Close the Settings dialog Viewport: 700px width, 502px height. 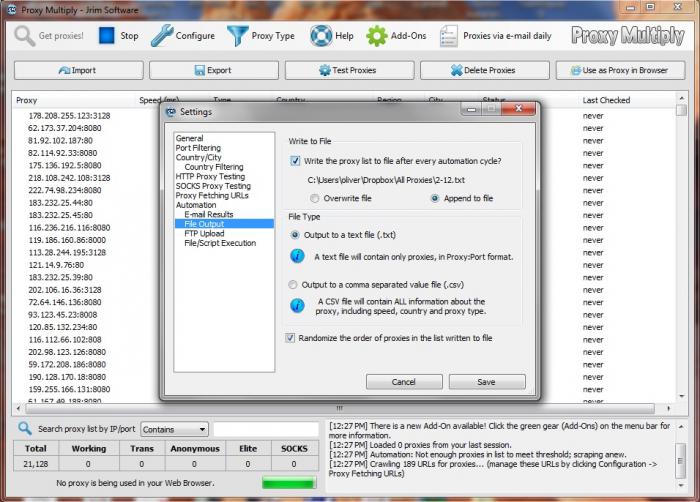pyautogui.click(x=518, y=109)
